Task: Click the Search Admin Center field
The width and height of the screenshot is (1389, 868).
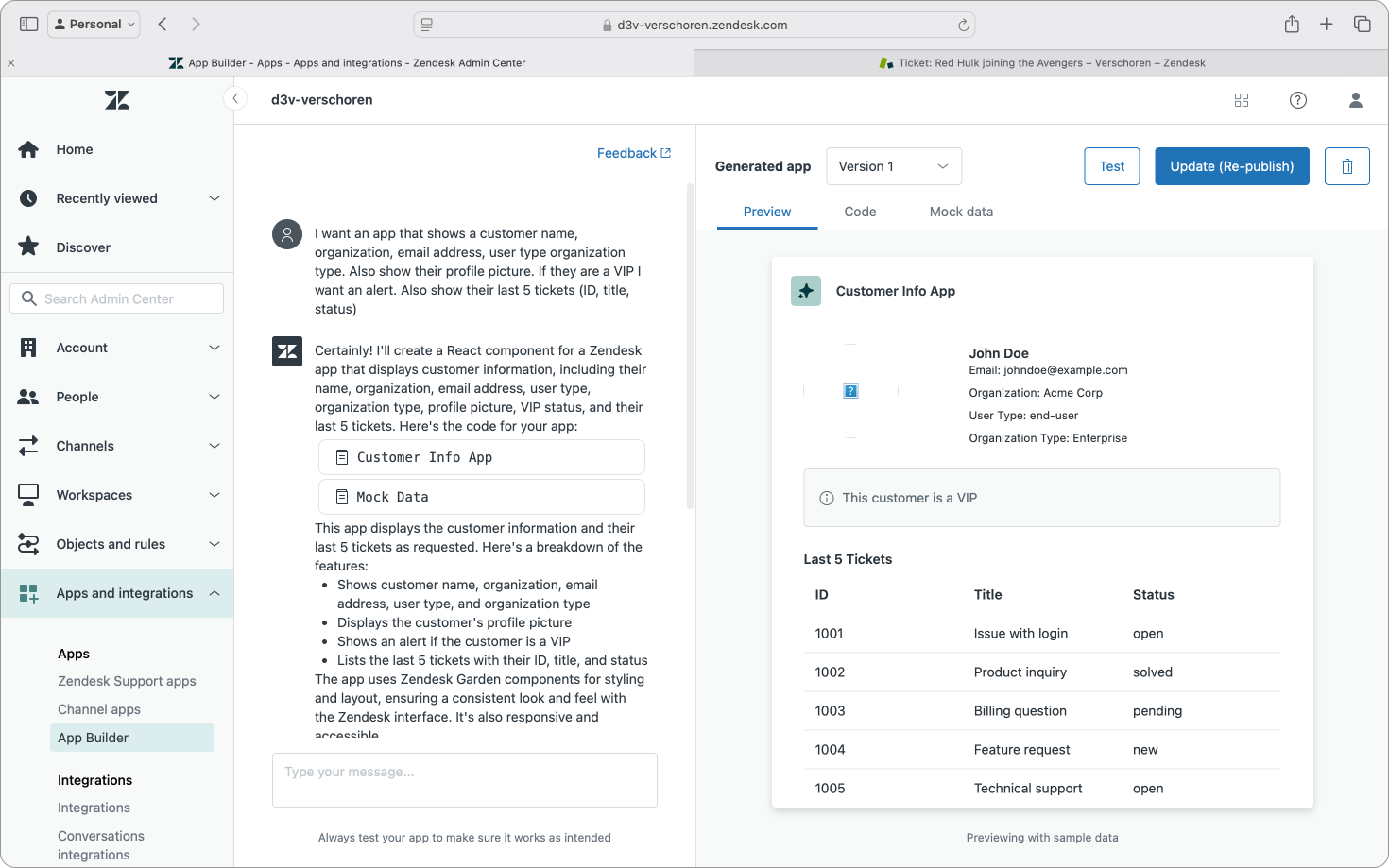Action: [117, 298]
